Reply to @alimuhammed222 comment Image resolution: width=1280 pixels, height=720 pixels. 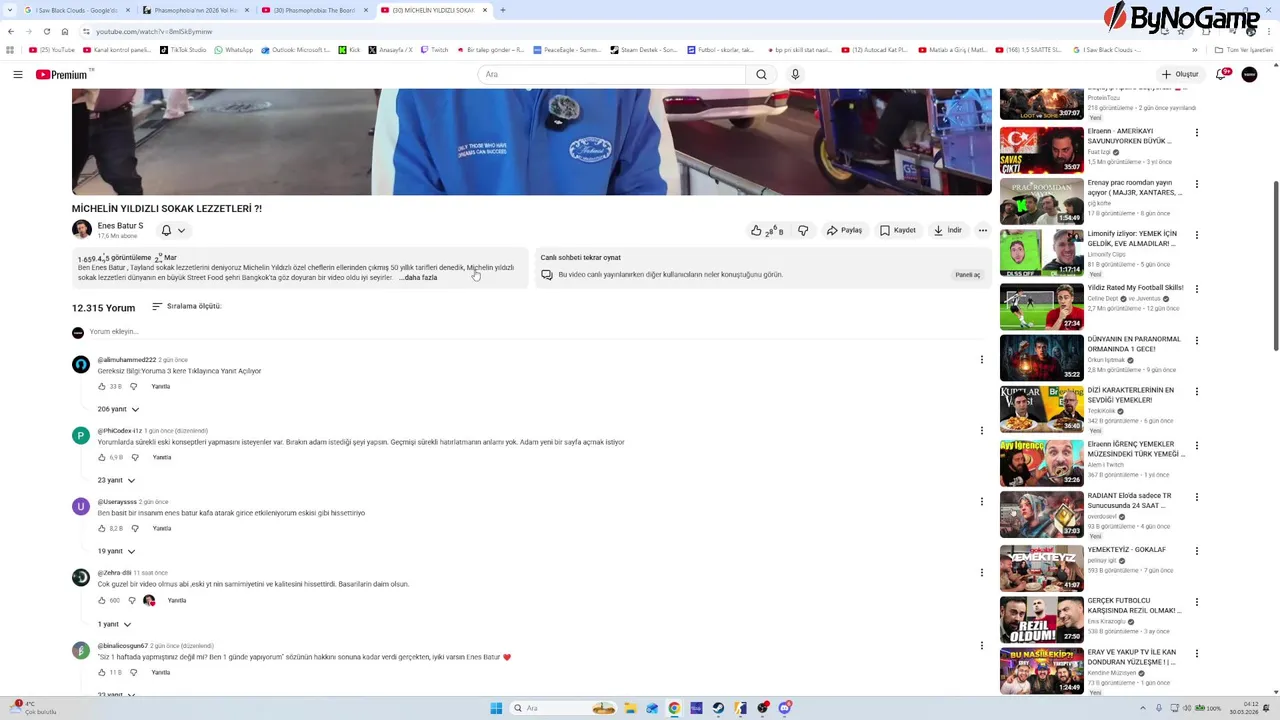tap(161, 386)
